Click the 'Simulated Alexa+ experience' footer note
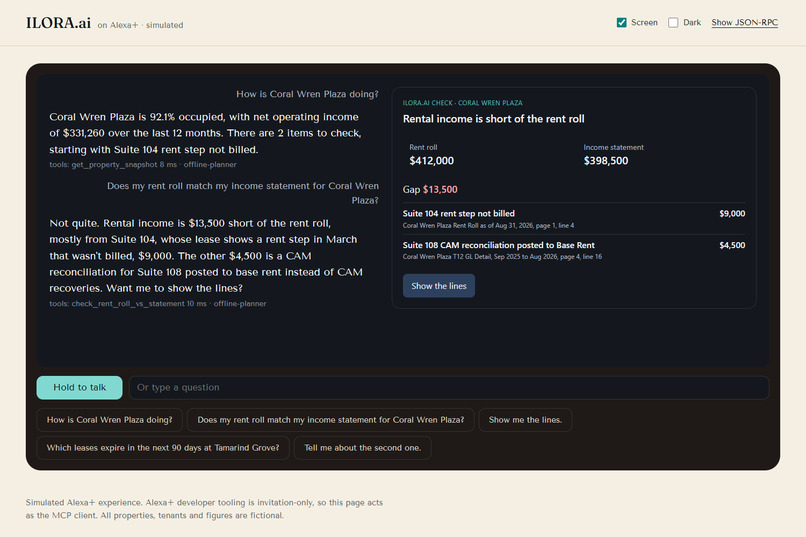The width and height of the screenshot is (806, 537). point(204,509)
